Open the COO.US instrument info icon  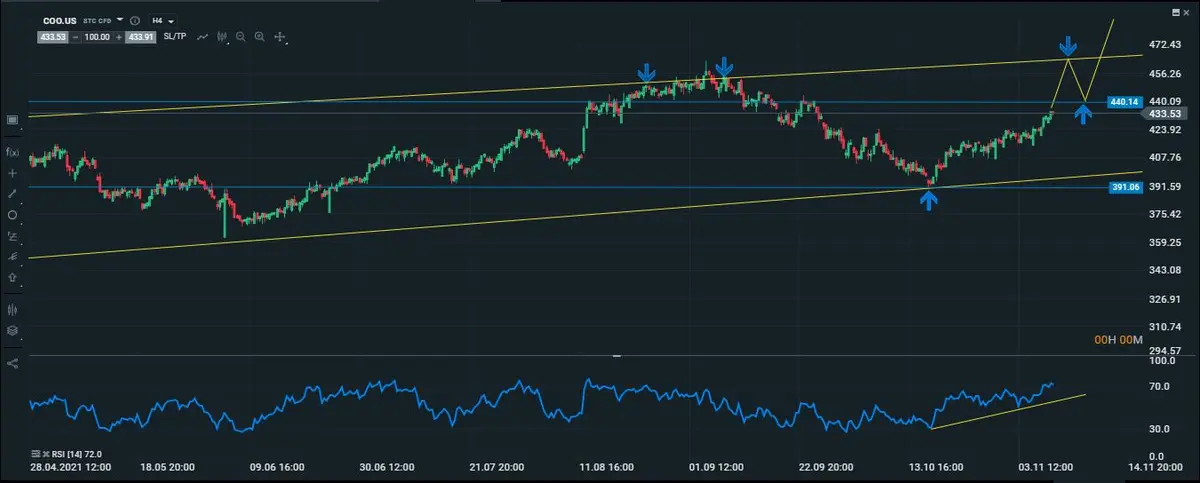[x=135, y=20]
